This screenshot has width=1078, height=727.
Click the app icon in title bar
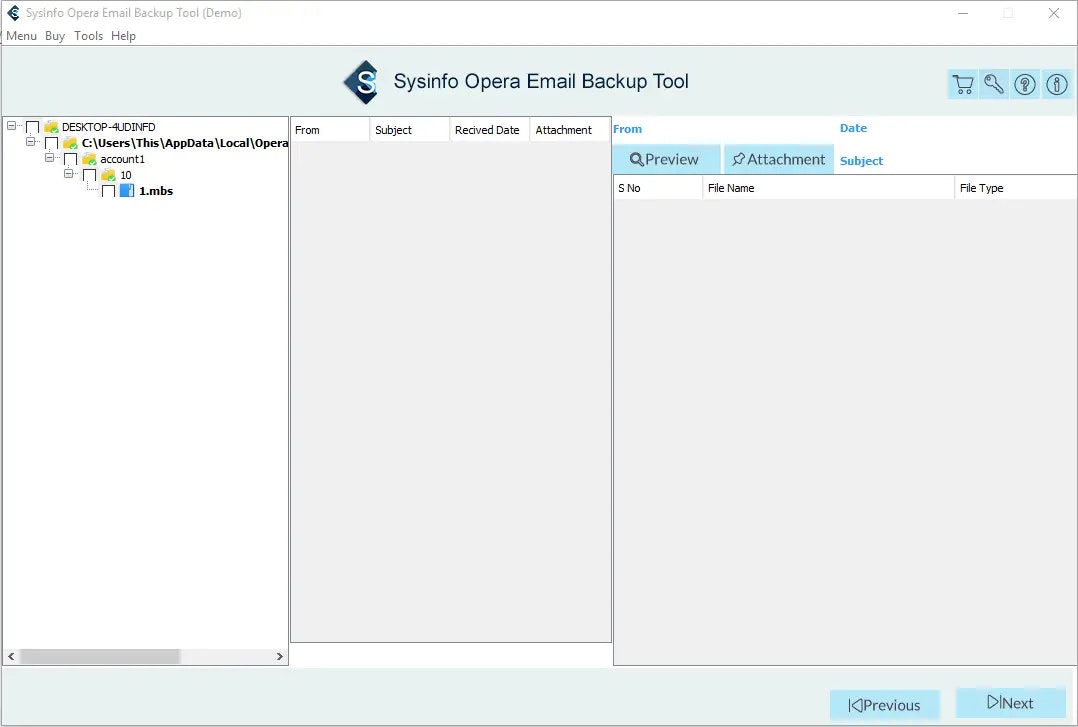13,12
